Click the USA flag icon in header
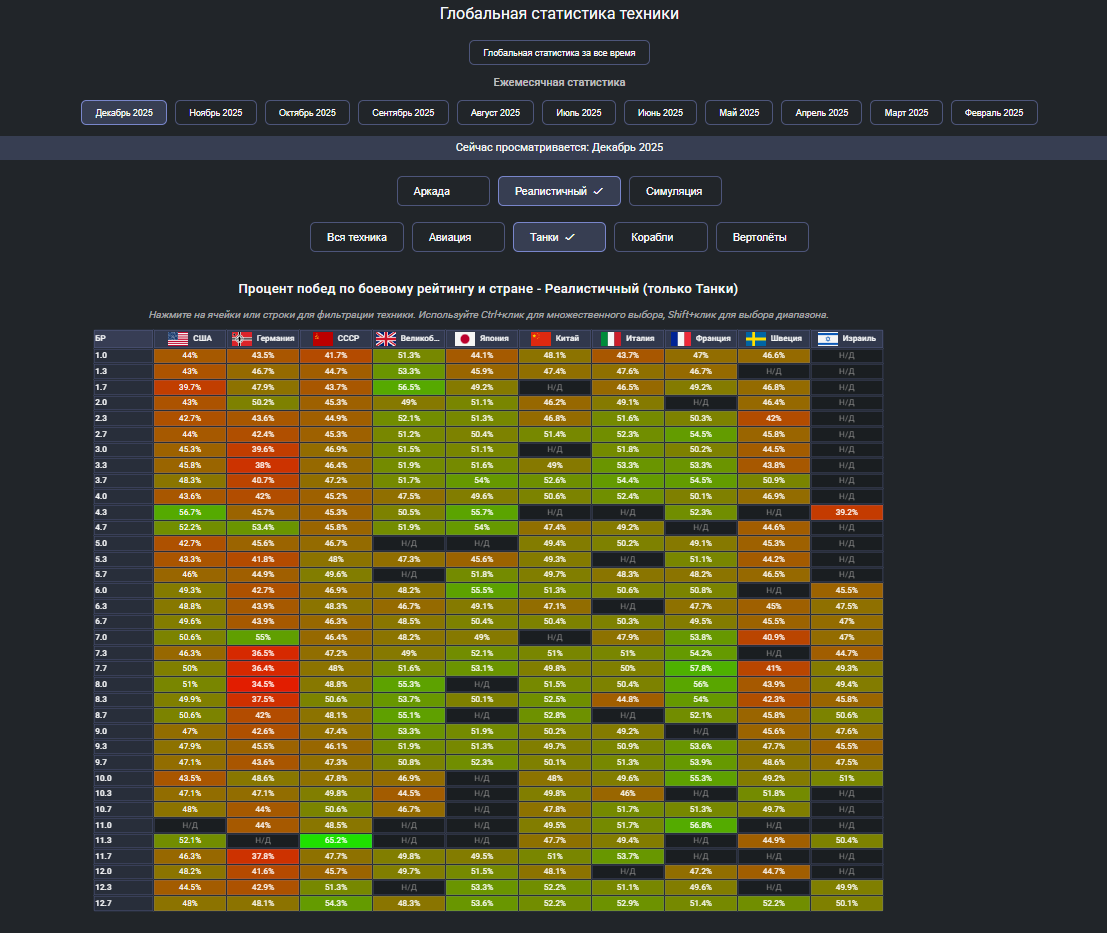This screenshot has width=1107, height=933. [178, 339]
